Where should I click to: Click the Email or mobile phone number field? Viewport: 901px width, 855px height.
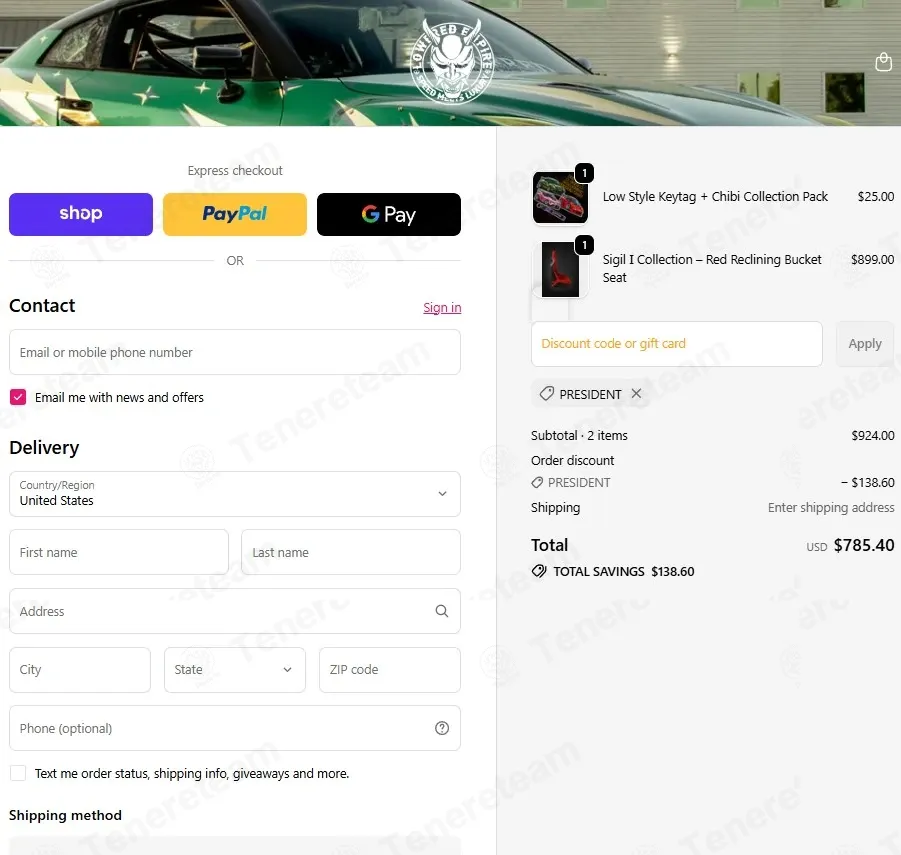[234, 352]
